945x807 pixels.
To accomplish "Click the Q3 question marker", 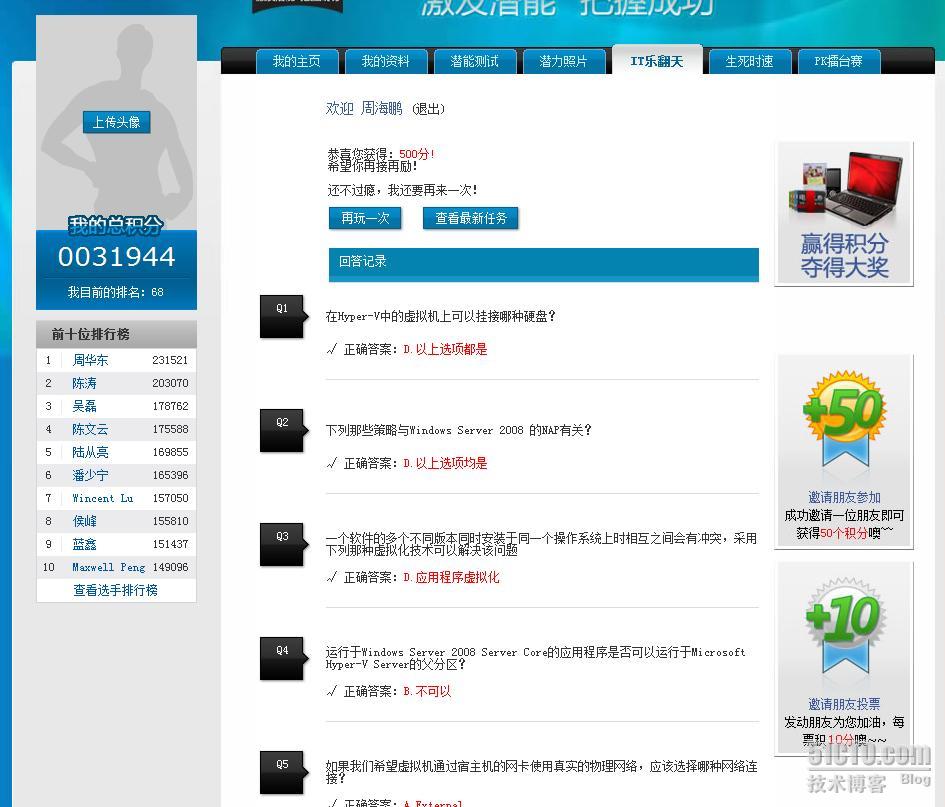I will coord(283,544).
